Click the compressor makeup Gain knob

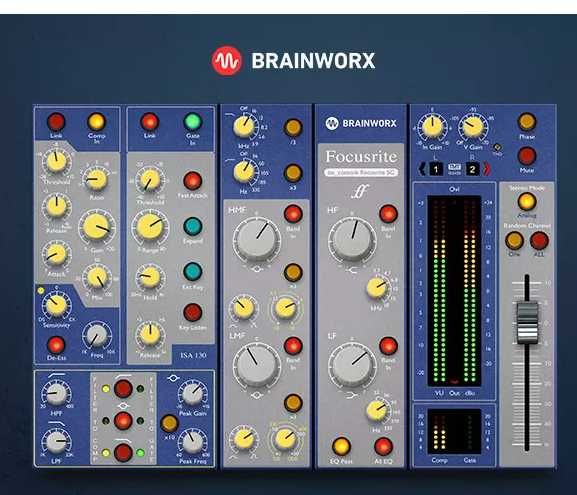click(96, 227)
